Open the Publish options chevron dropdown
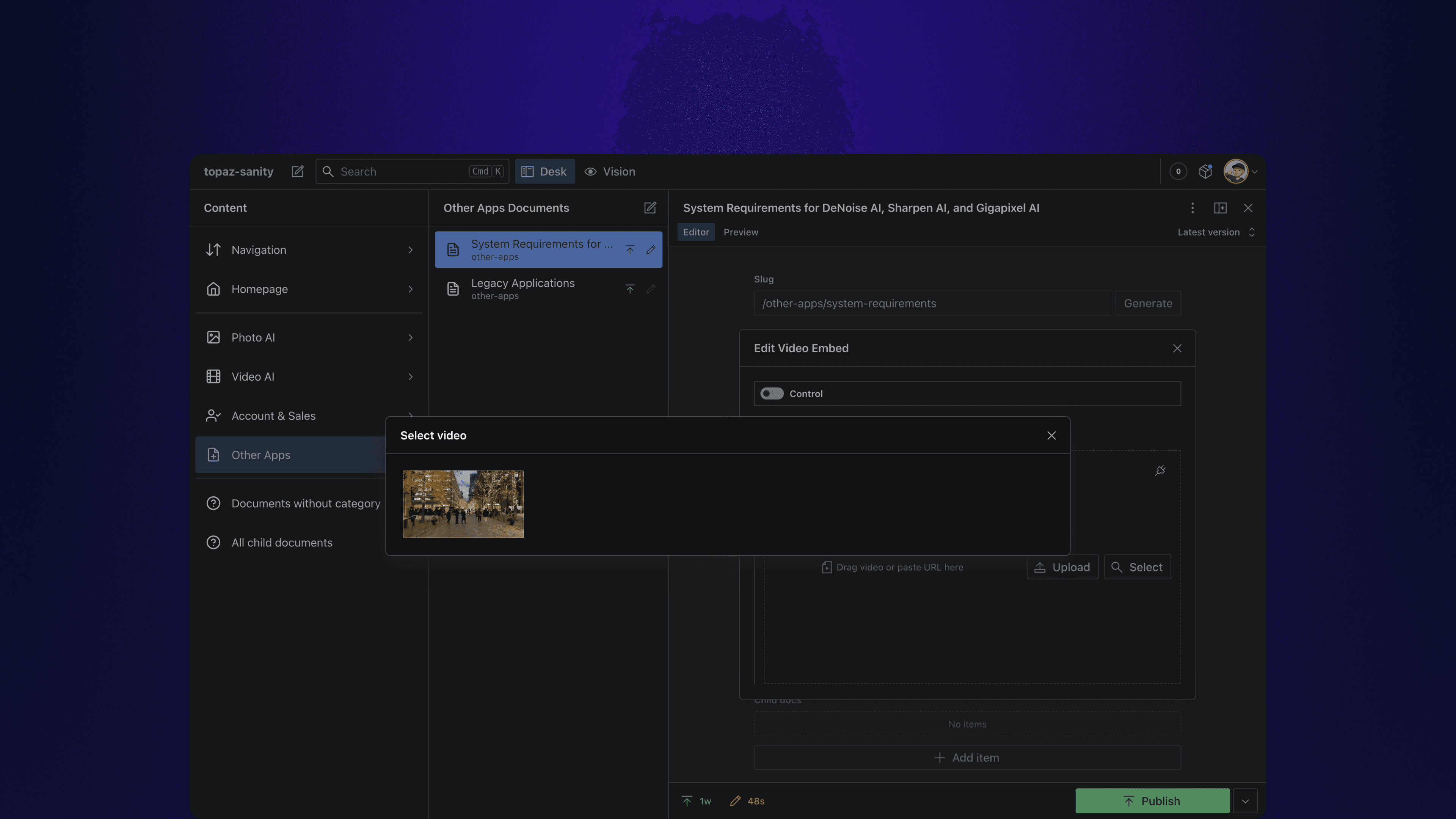 point(1245,801)
